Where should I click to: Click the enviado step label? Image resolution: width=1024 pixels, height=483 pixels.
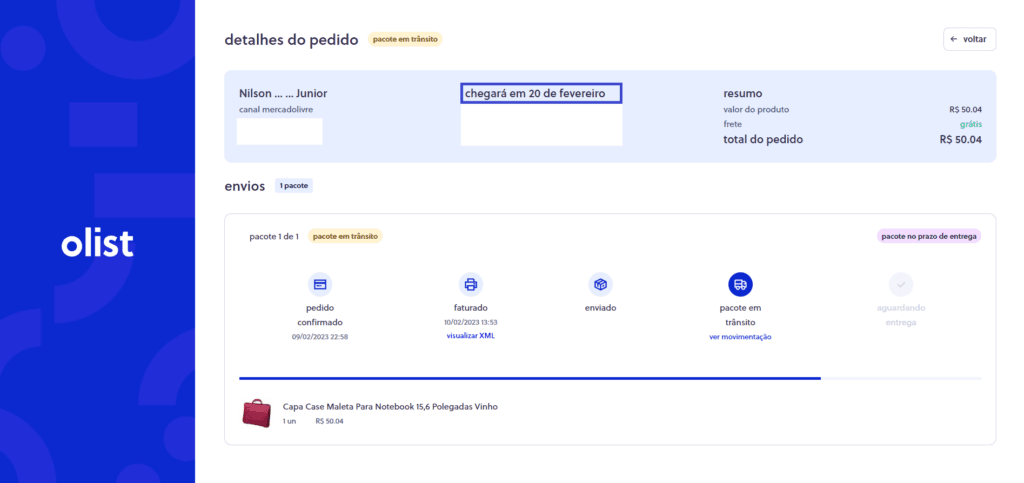coord(600,308)
